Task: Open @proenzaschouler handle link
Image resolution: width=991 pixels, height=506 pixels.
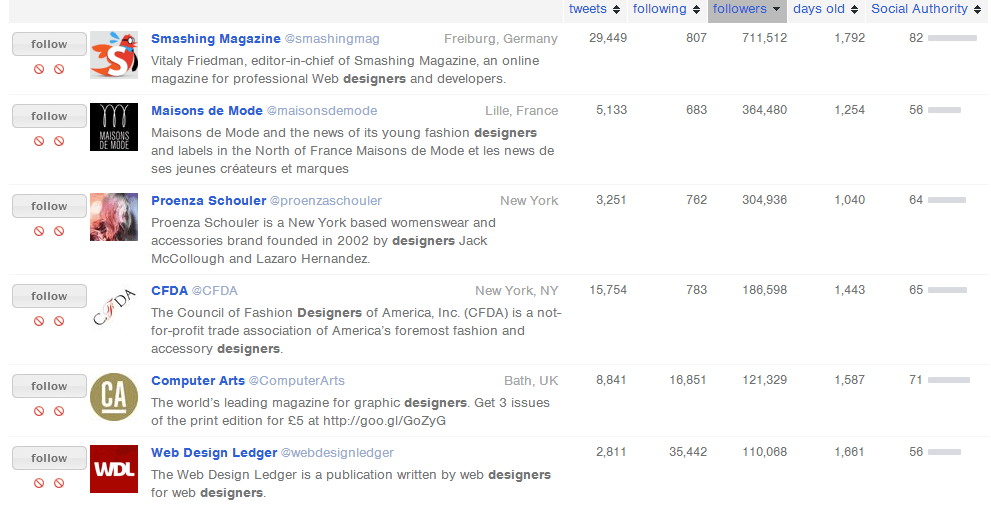Action: pyautogui.click(x=325, y=200)
